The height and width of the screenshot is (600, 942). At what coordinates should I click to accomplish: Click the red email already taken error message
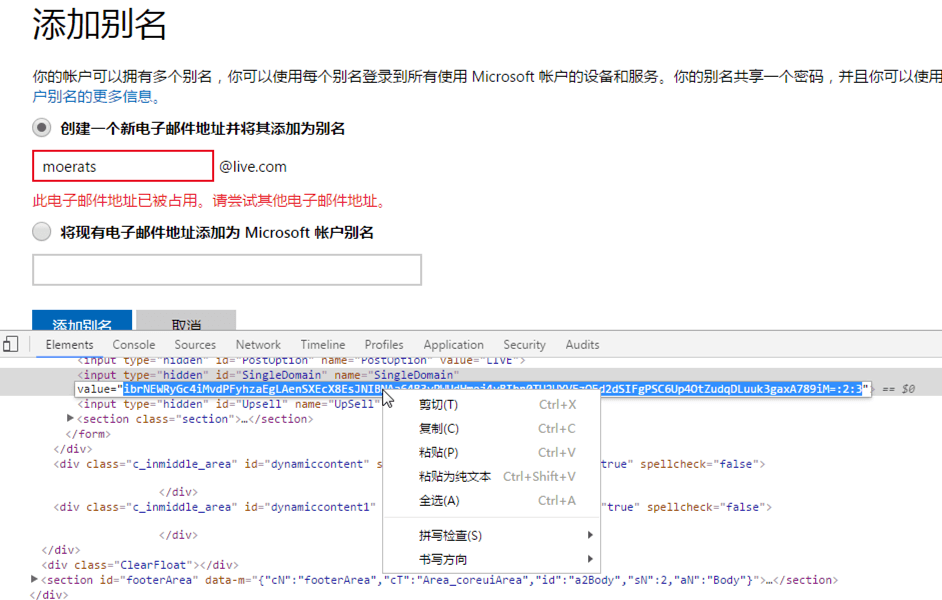[208, 201]
